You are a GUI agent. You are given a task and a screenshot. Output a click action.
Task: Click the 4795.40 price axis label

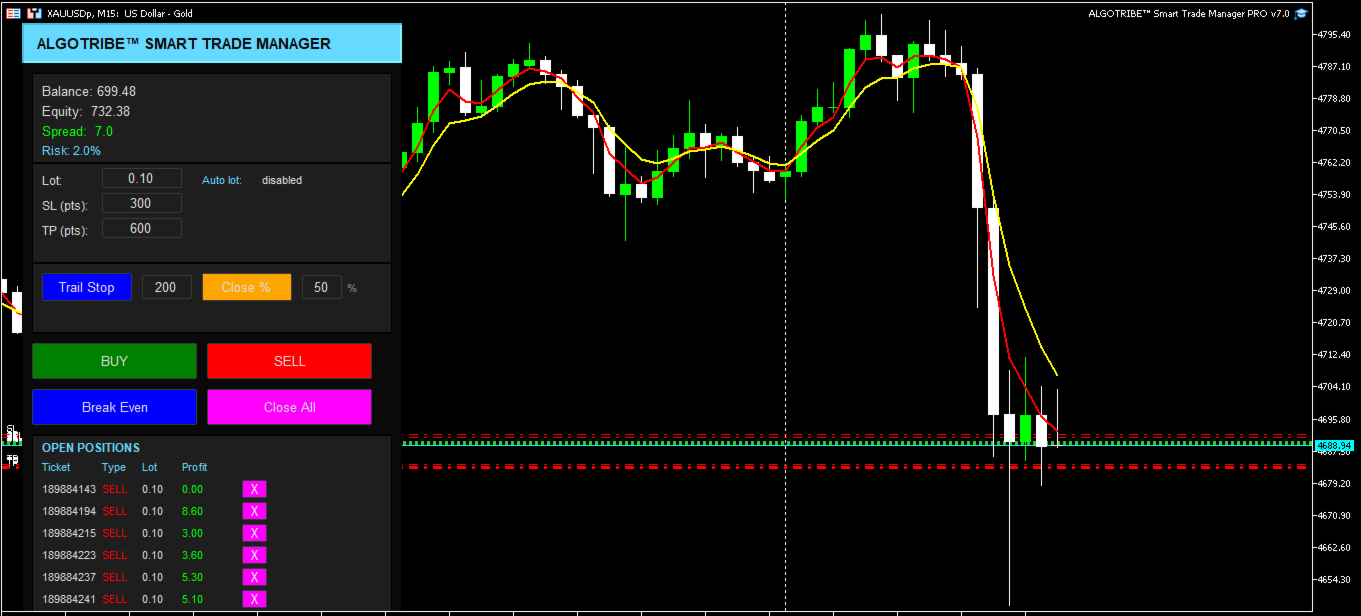1334,35
